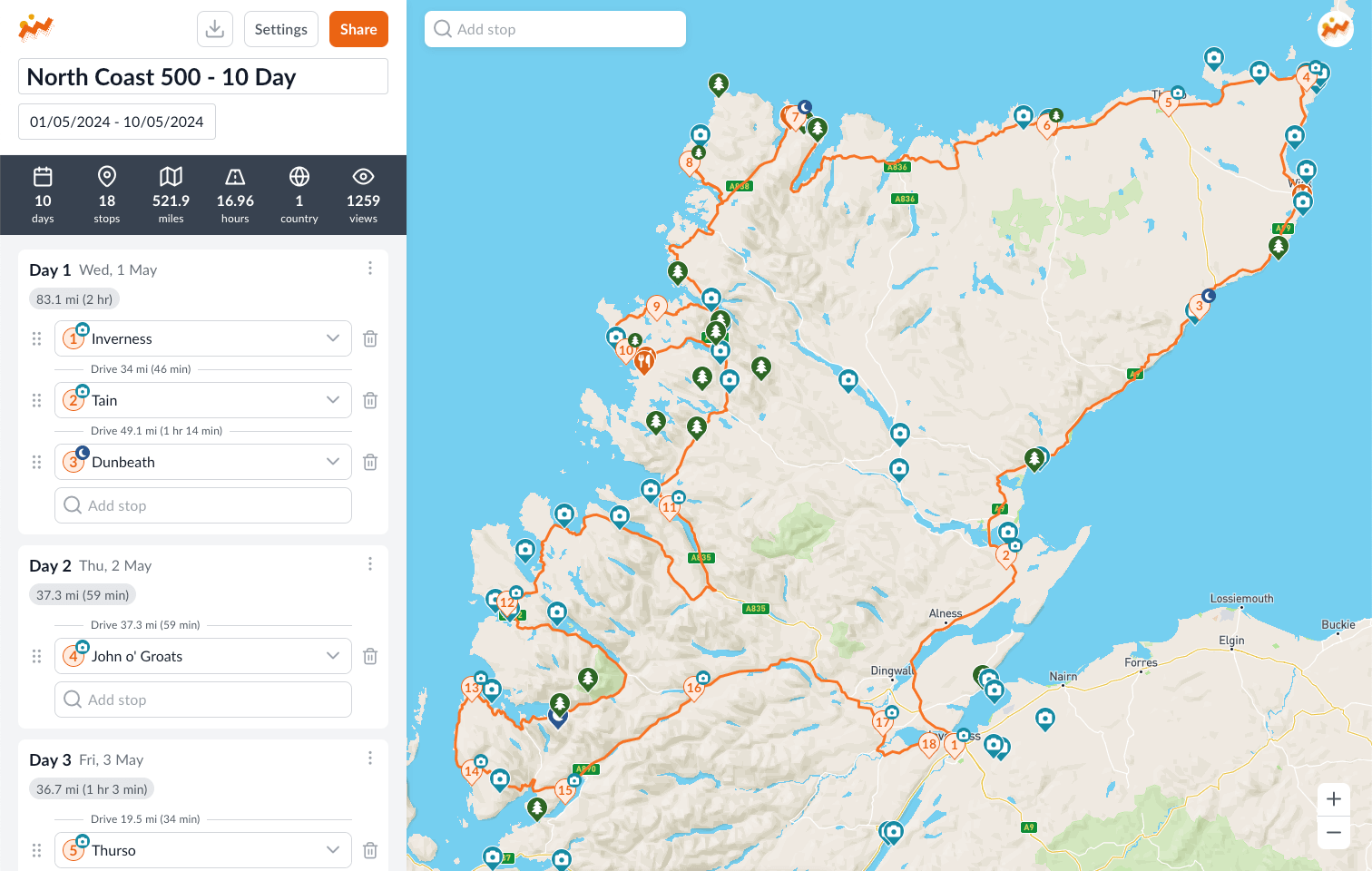
Task: Expand the Dunbeath stop dropdown
Action: pos(333,462)
